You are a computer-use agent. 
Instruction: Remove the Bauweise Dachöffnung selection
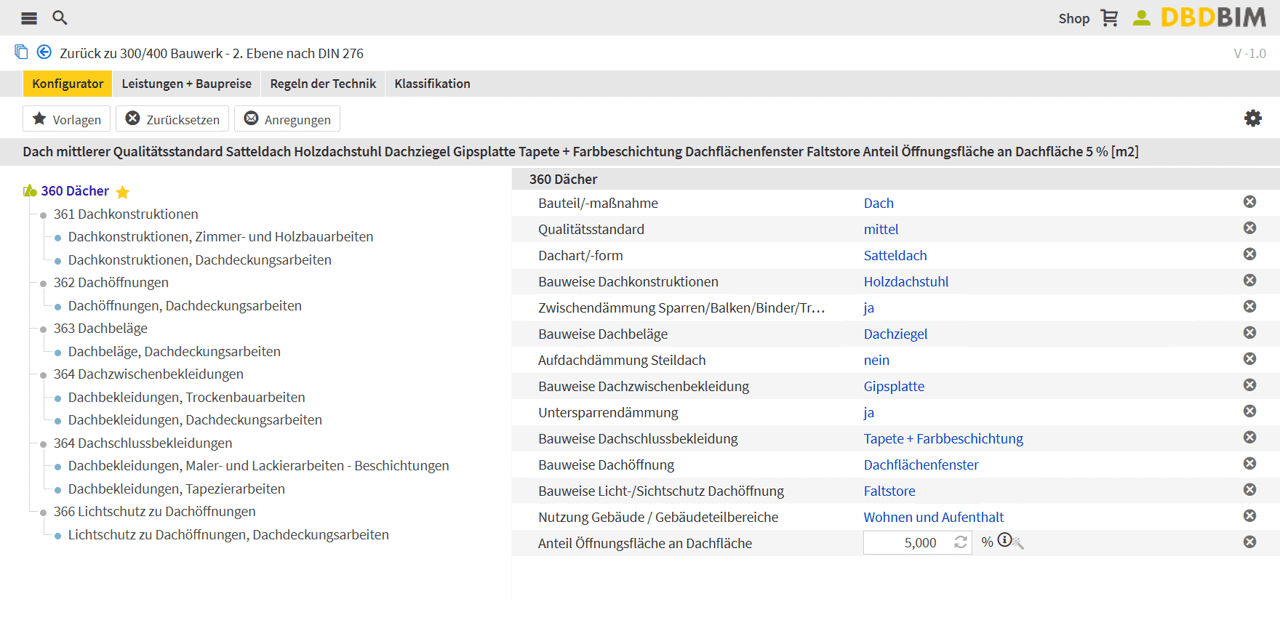(x=1250, y=464)
